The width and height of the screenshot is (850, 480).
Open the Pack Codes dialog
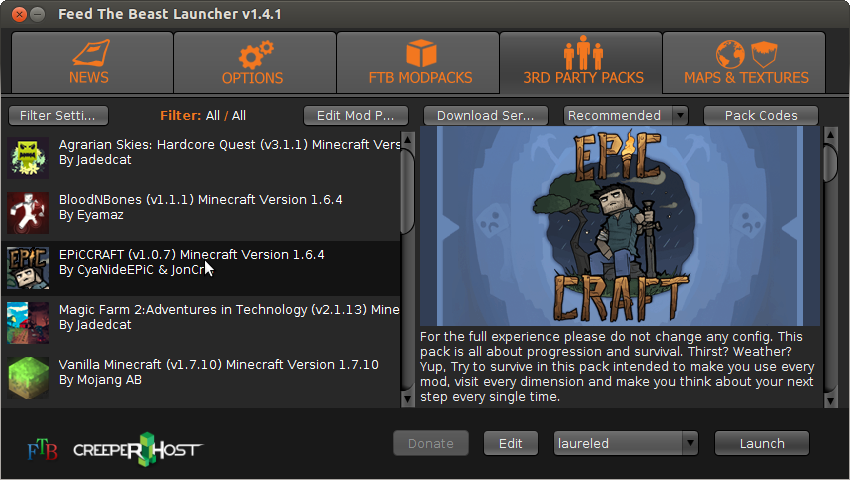tap(761, 116)
